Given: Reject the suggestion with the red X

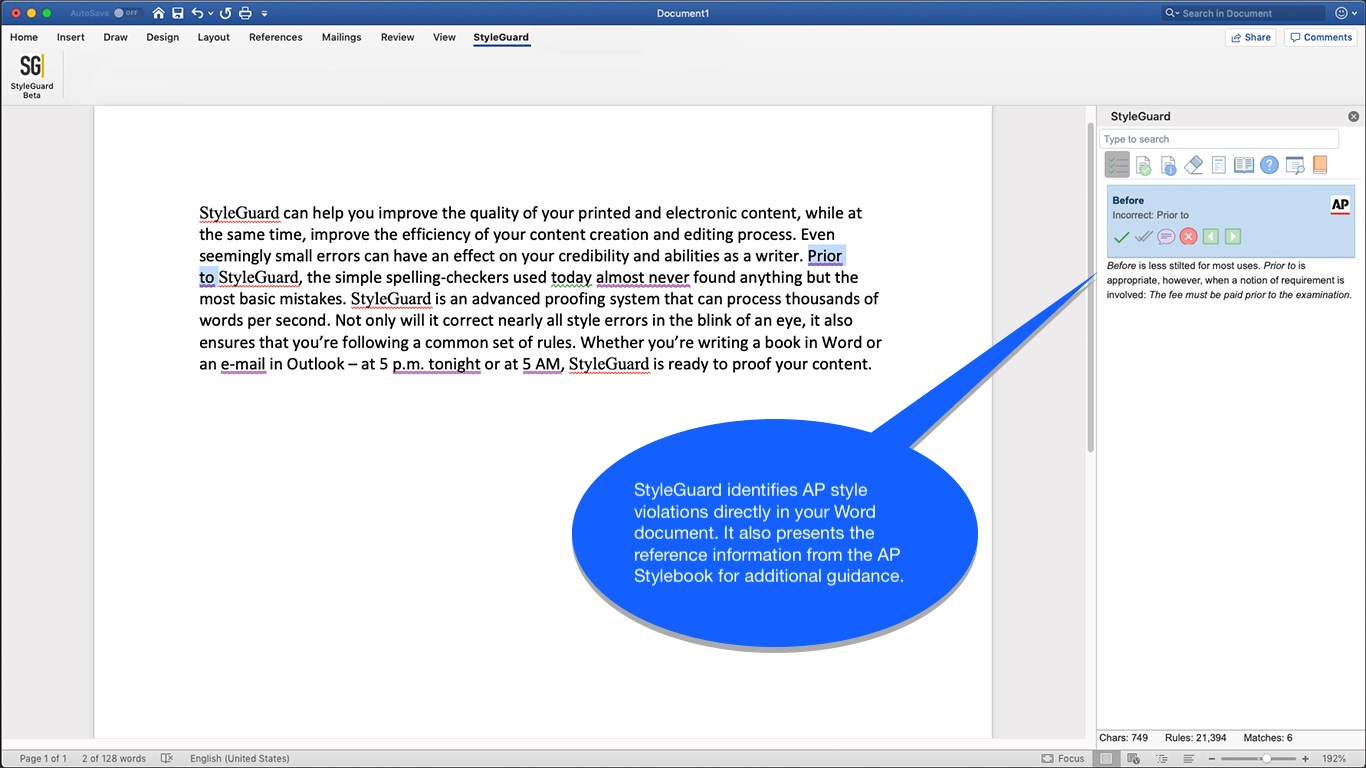Looking at the screenshot, I should pyautogui.click(x=1188, y=237).
